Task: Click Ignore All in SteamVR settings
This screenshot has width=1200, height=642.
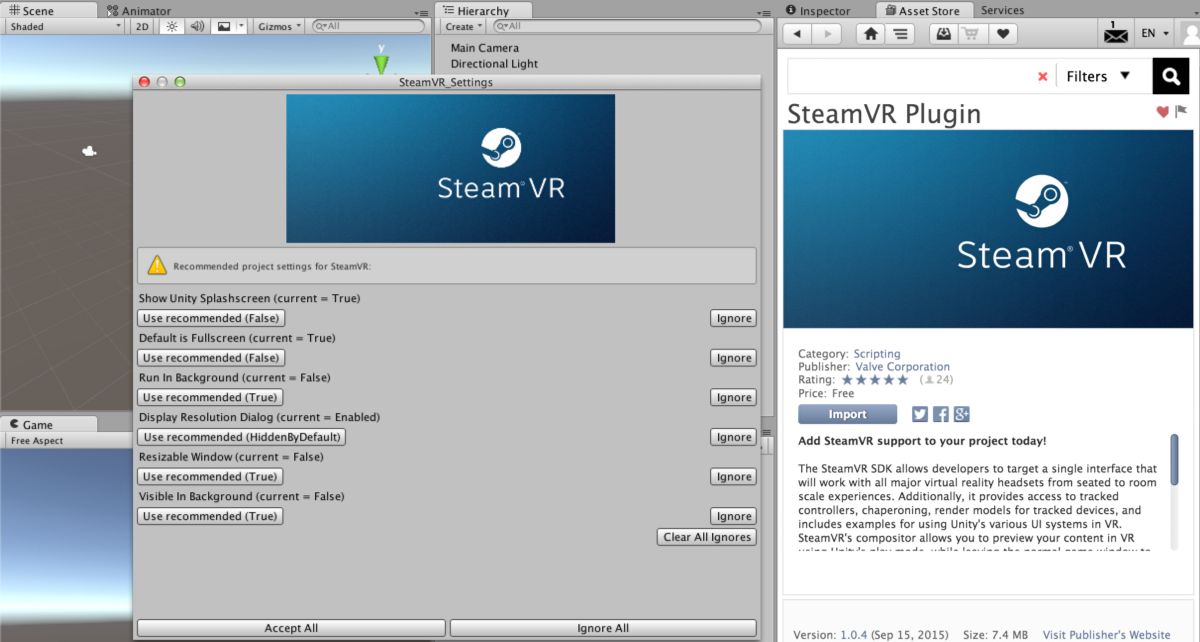Action: (603, 628)
